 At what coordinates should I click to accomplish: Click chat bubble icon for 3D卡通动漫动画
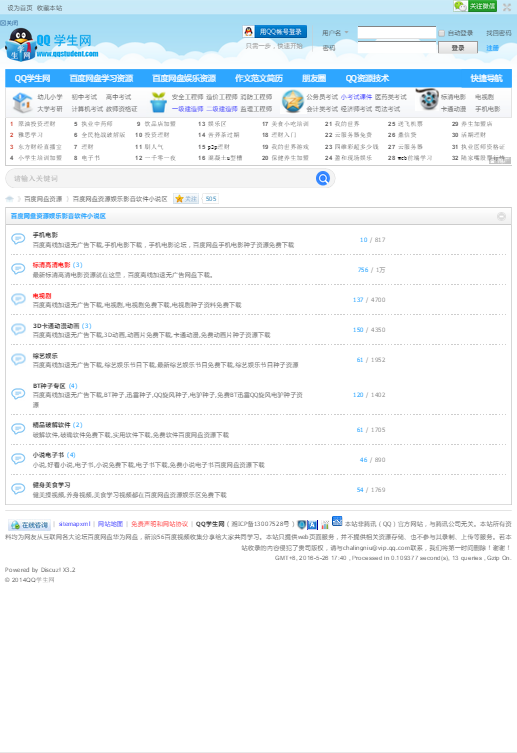[x=18, y=329]
